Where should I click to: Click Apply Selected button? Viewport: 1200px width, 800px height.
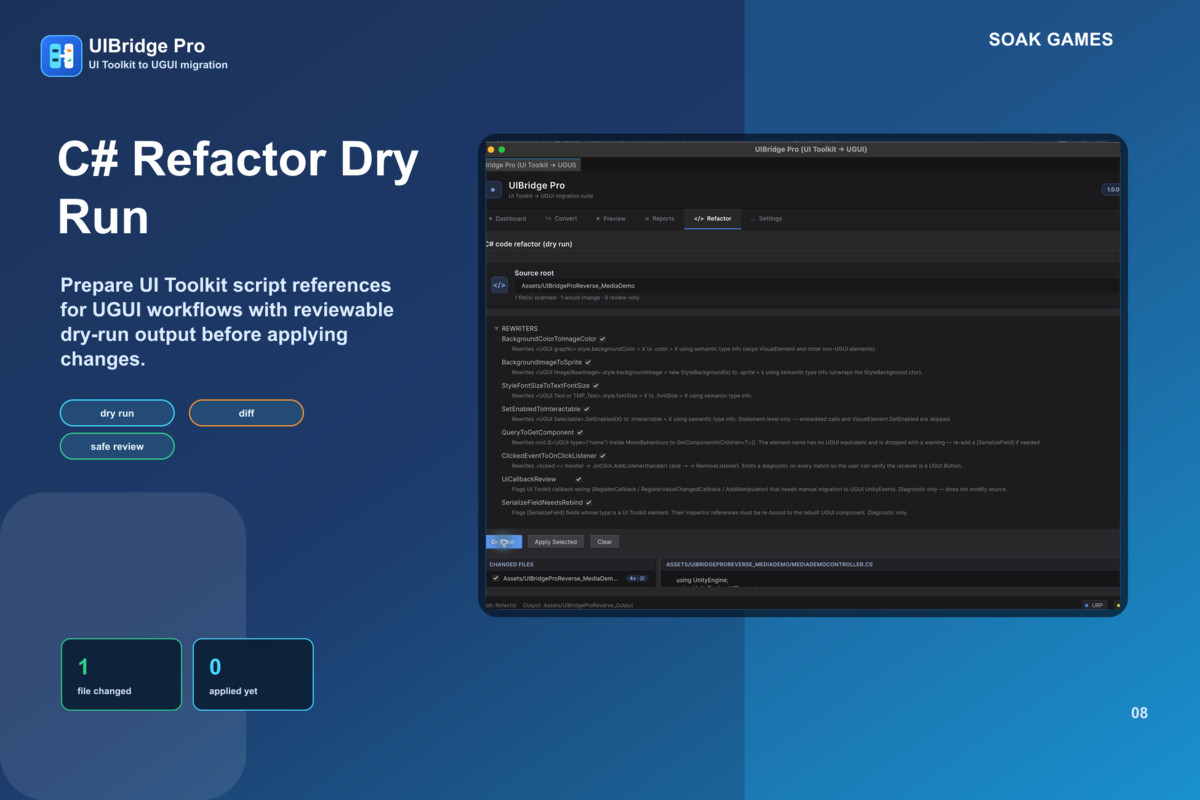(x=555, y=542)
